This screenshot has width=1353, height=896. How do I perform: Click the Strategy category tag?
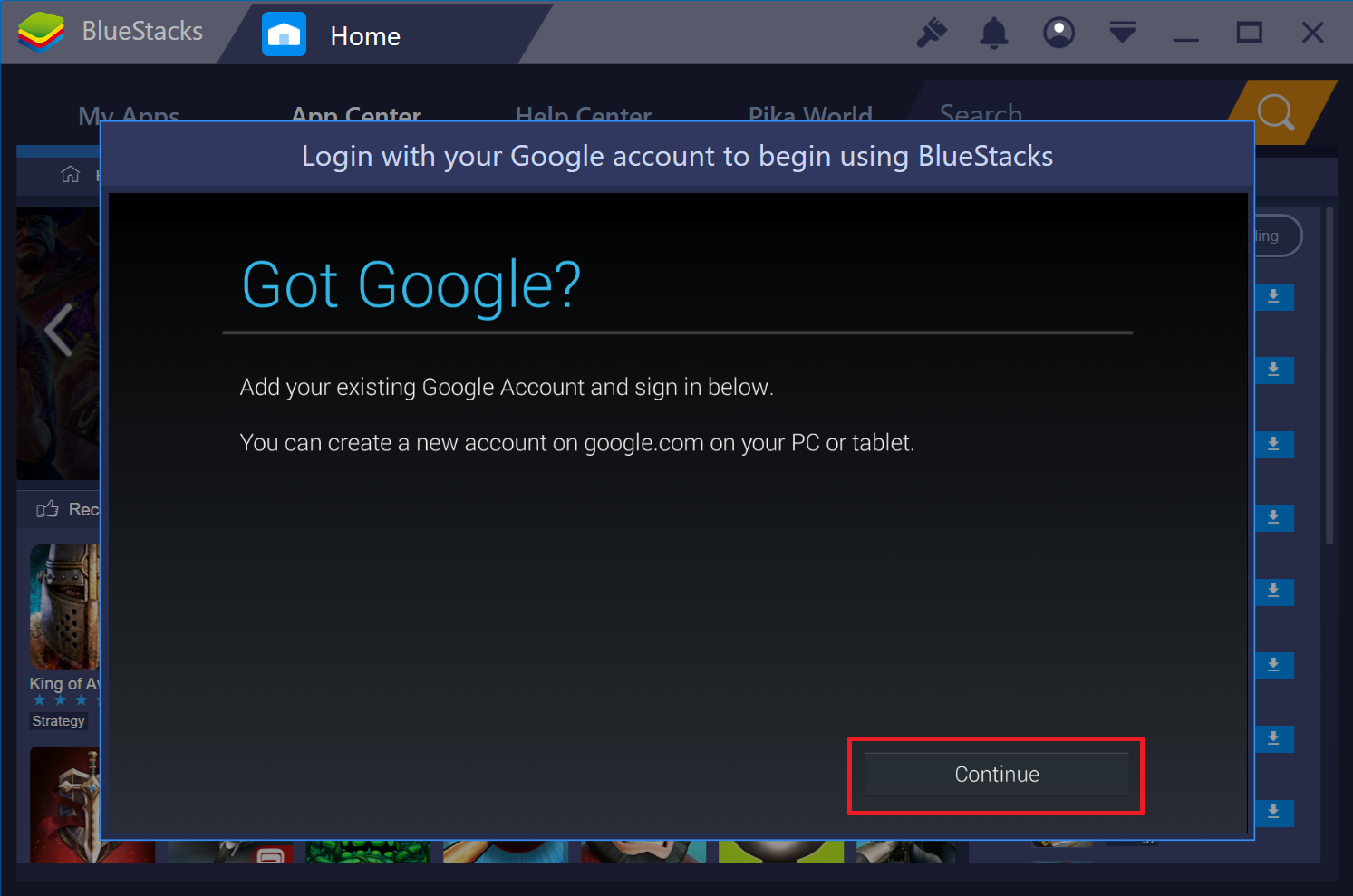point(58,721)
